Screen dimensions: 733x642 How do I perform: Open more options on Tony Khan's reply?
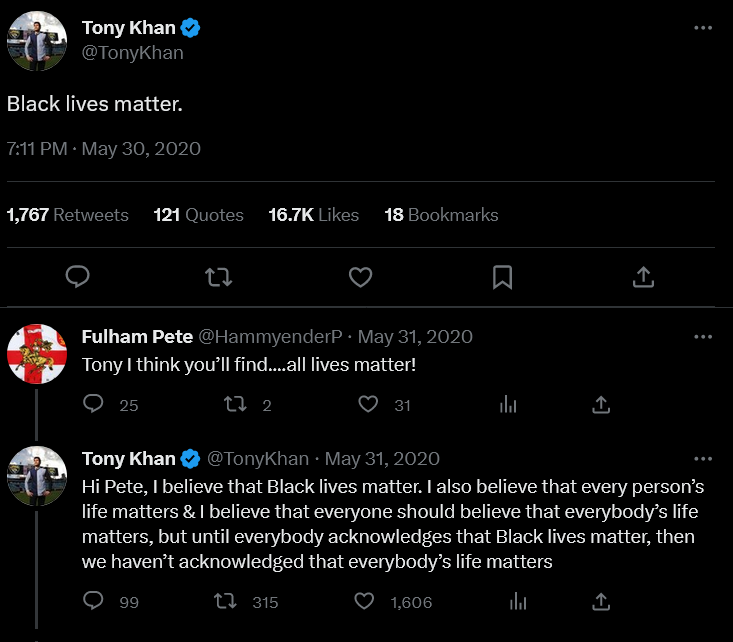pos(703,459)
